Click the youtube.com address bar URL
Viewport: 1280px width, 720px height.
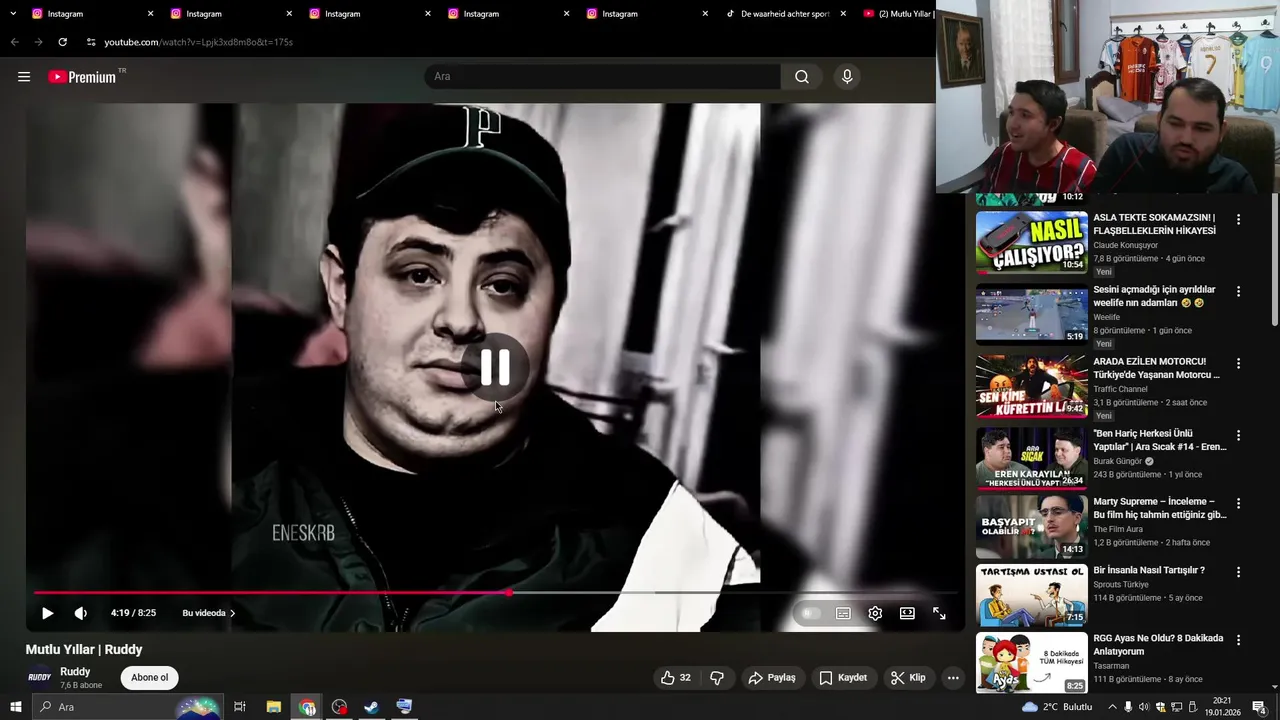click(x=198, y=42)
